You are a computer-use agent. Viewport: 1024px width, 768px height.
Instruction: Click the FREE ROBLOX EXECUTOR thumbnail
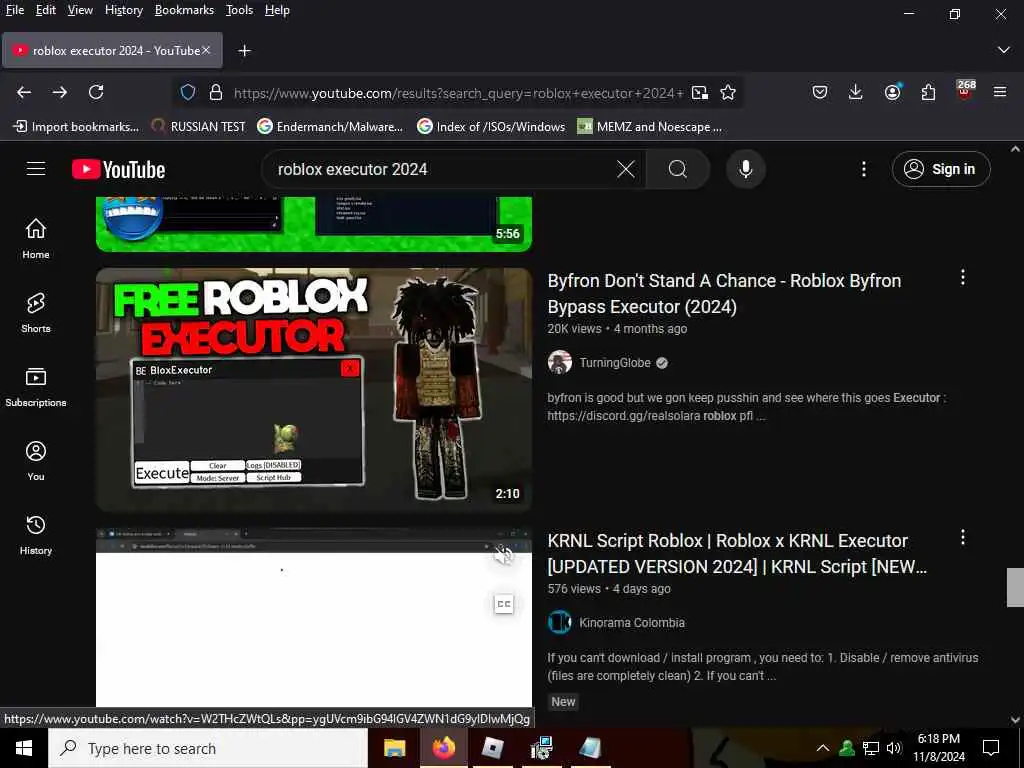point(314,389)
